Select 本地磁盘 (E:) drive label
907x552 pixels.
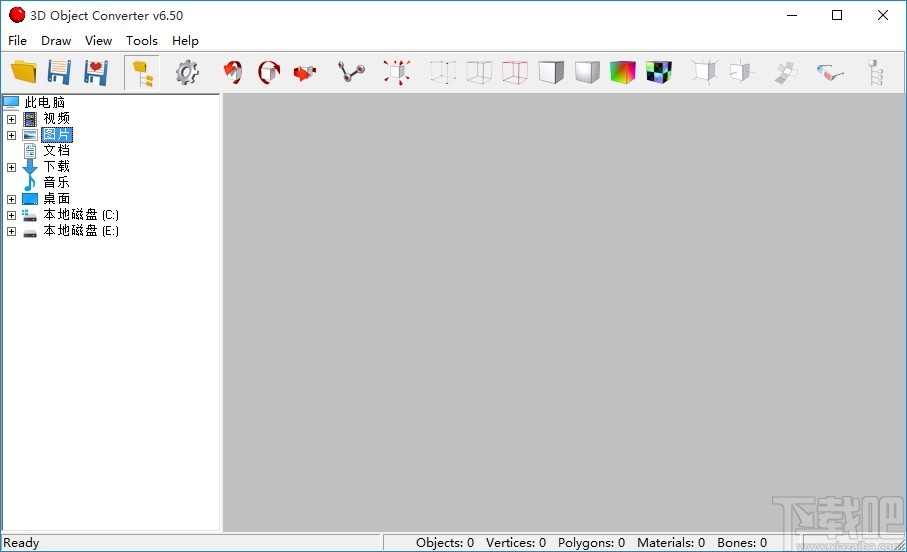(x=81, y=231)
